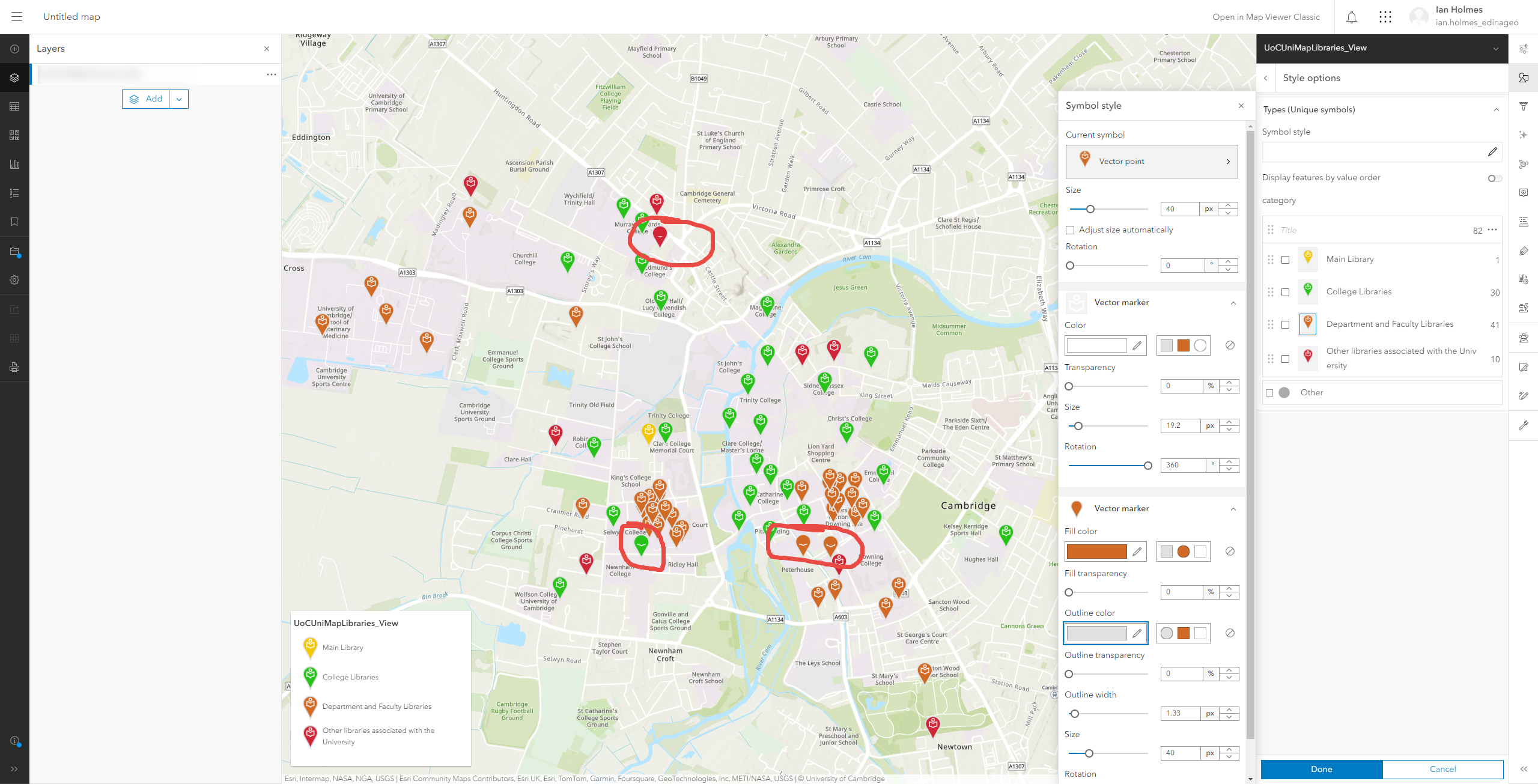The image size is (1538, 784).
Task: Open the Filter panel on the right
Action: [1524, 106]
